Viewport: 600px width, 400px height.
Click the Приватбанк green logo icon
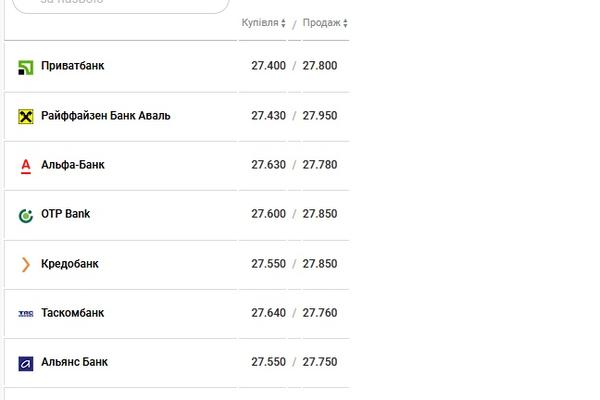26,67
